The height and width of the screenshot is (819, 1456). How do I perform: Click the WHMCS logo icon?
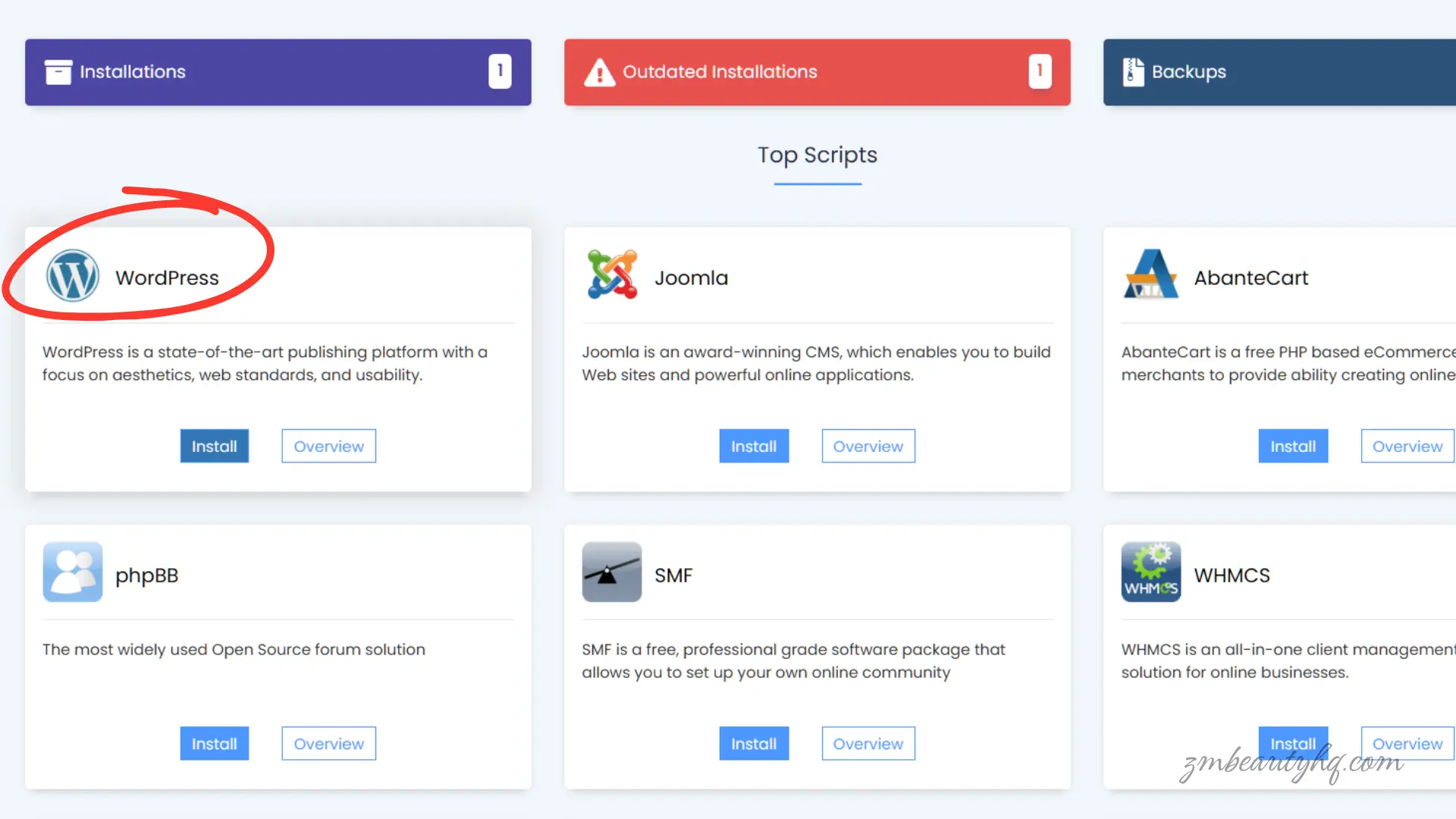[x=1151, y=572]
